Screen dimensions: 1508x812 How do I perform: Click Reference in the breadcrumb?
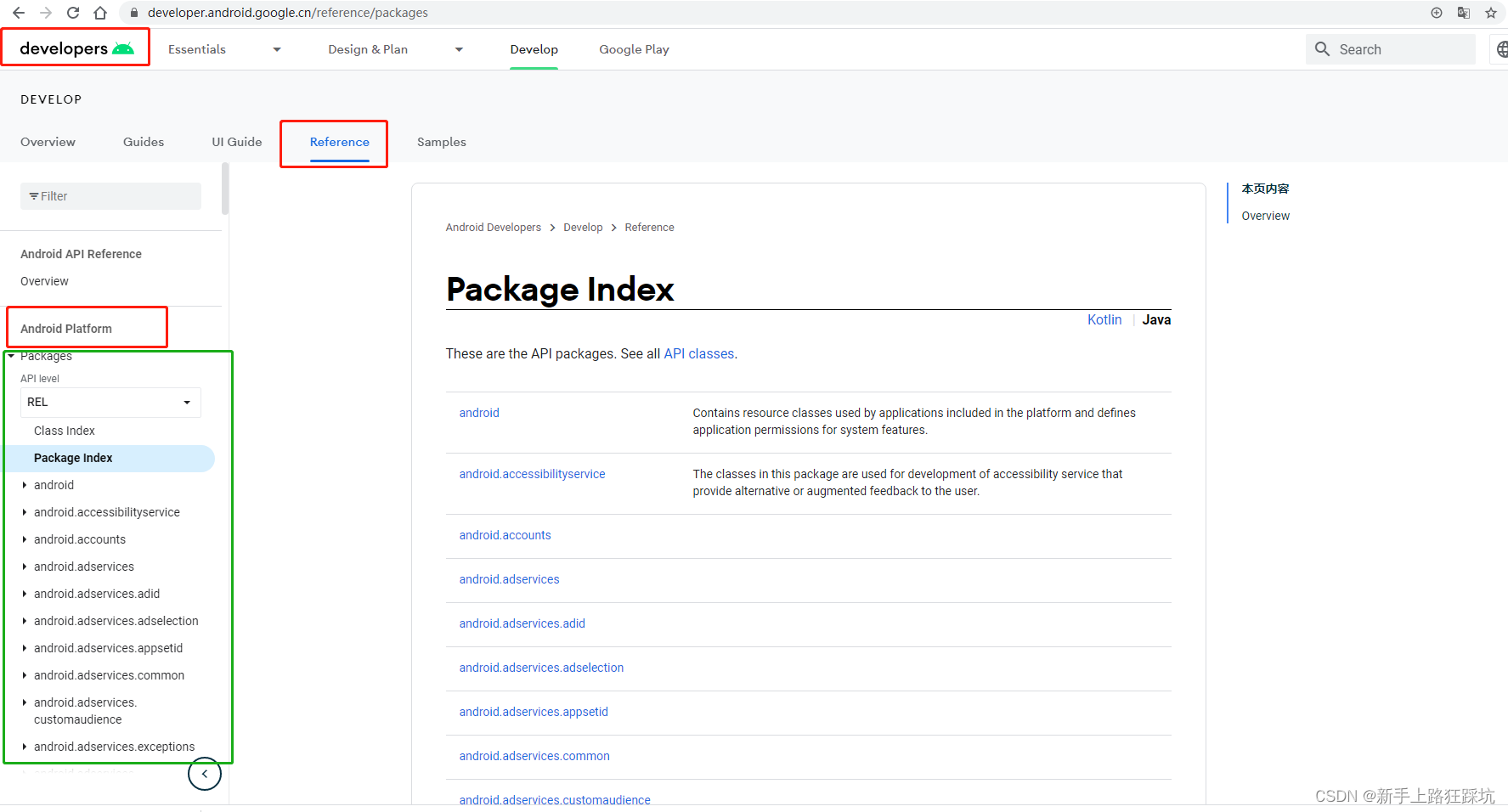point(649,228)
